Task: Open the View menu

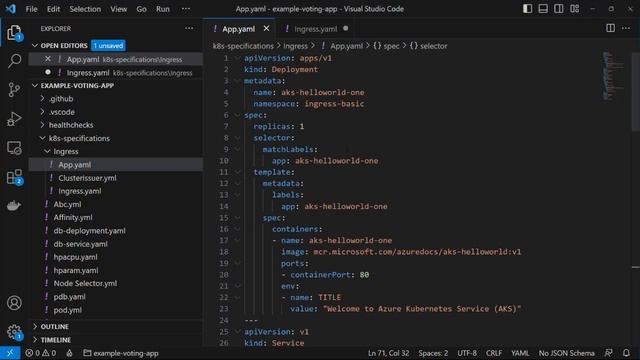Action: [x=118, y=9]
